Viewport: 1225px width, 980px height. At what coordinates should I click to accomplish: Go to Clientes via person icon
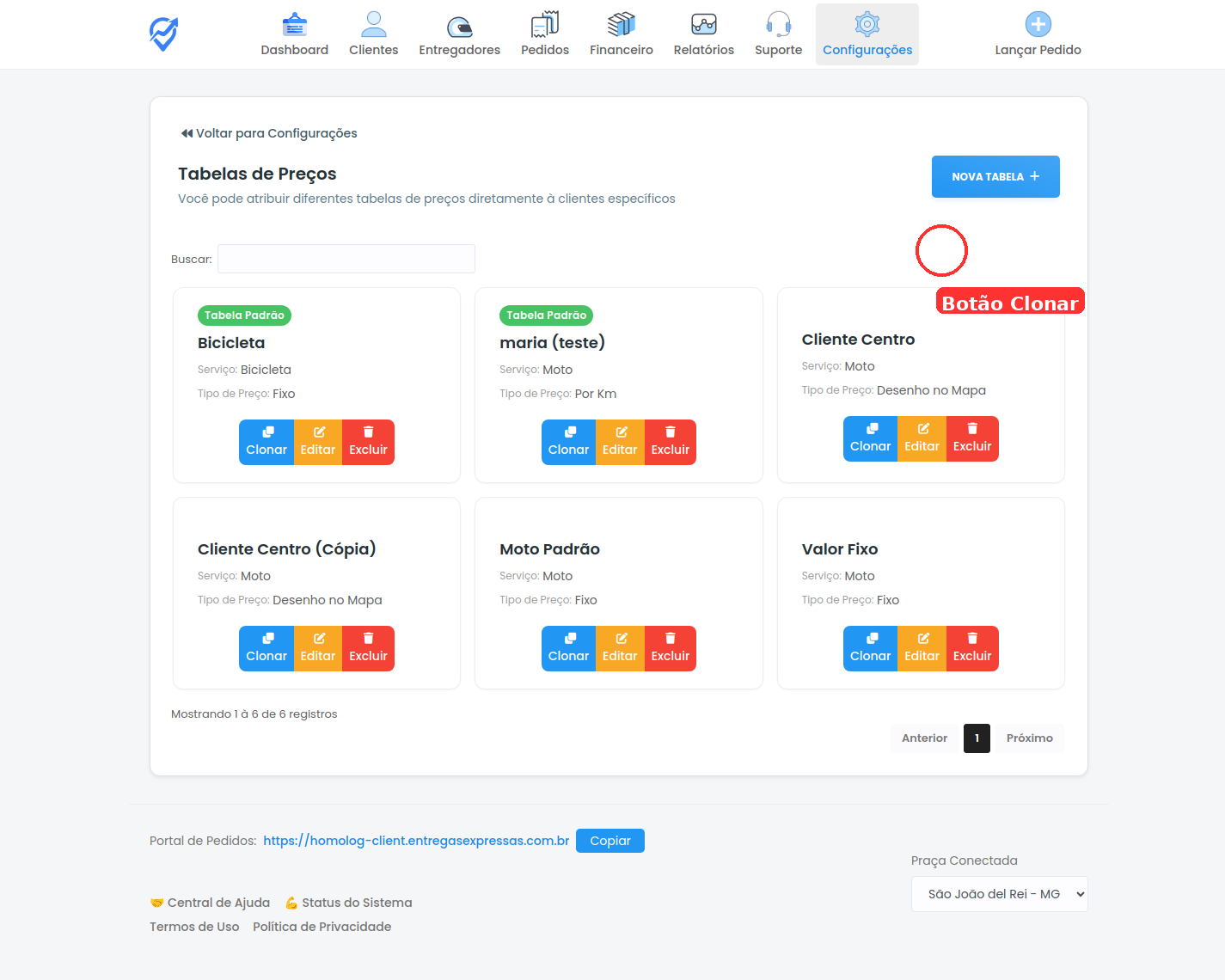[x=373, y=25]
